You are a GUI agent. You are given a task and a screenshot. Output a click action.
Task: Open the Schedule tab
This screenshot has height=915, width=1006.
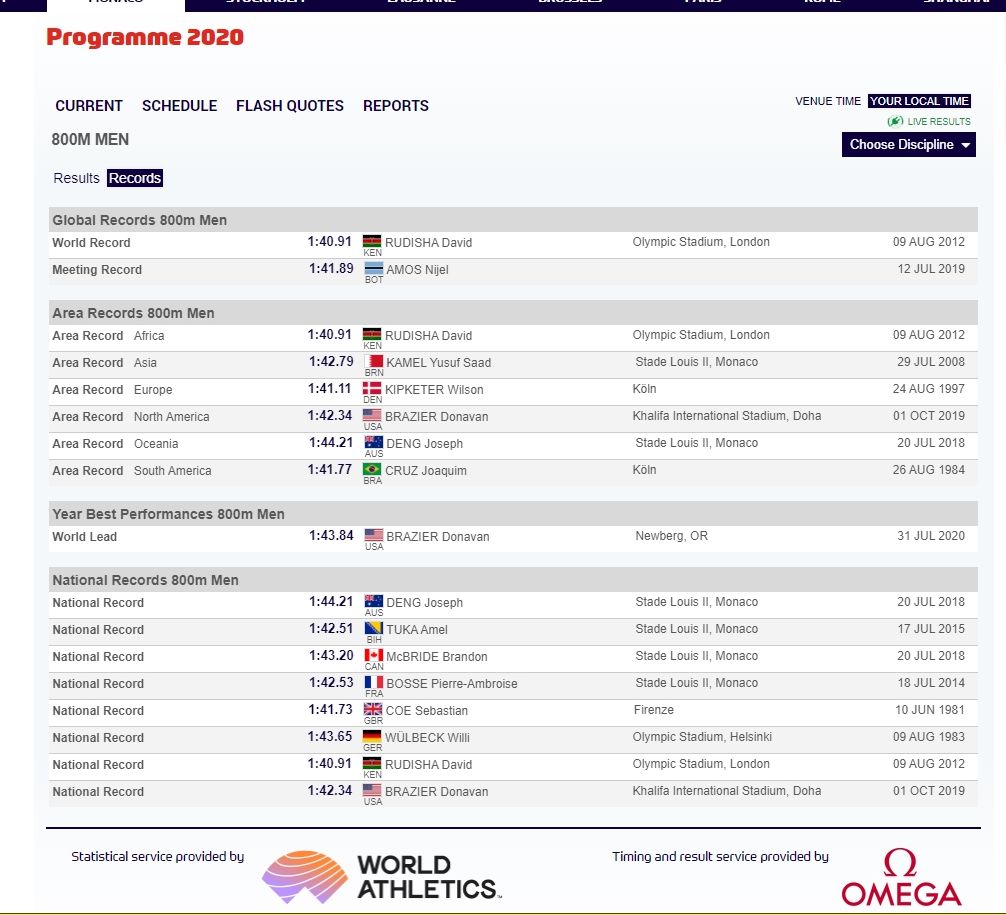pos(179,106)
